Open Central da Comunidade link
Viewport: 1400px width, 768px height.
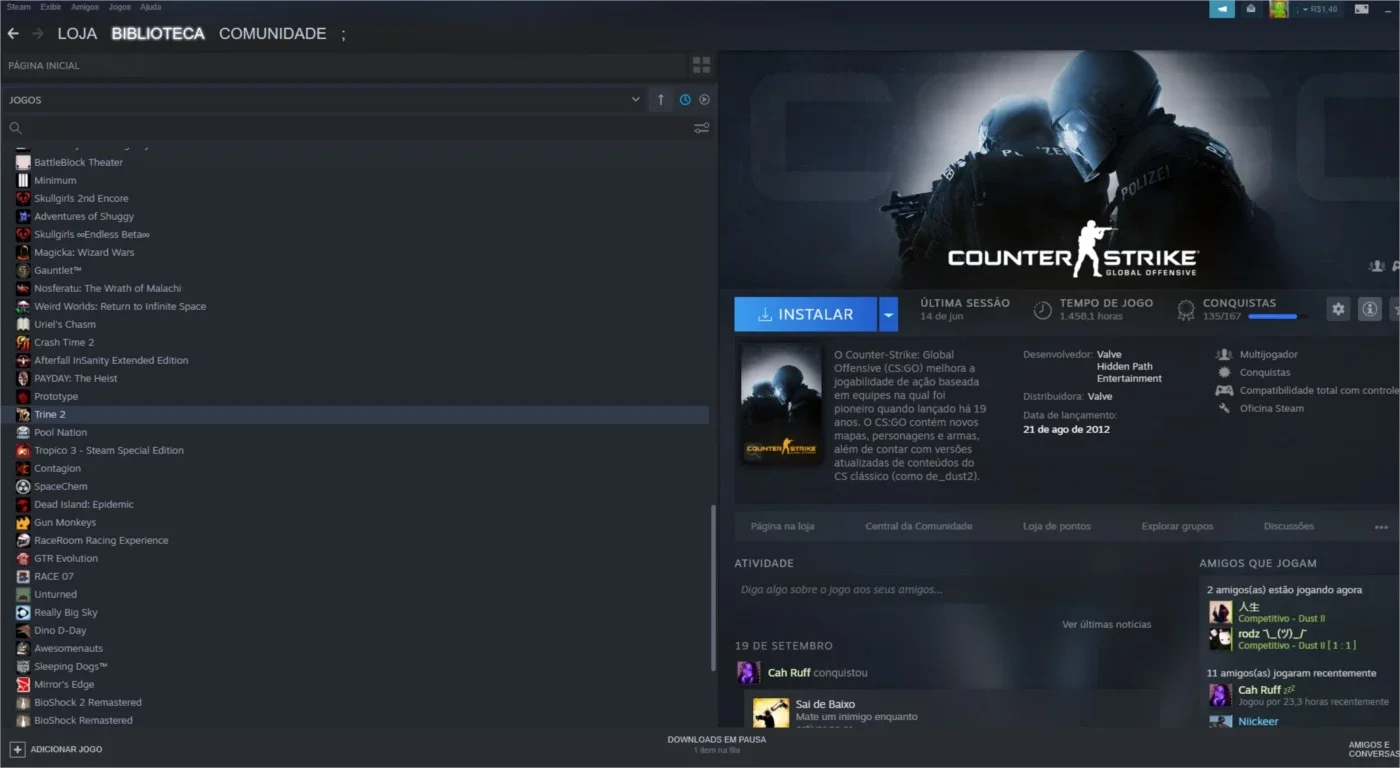919,526
